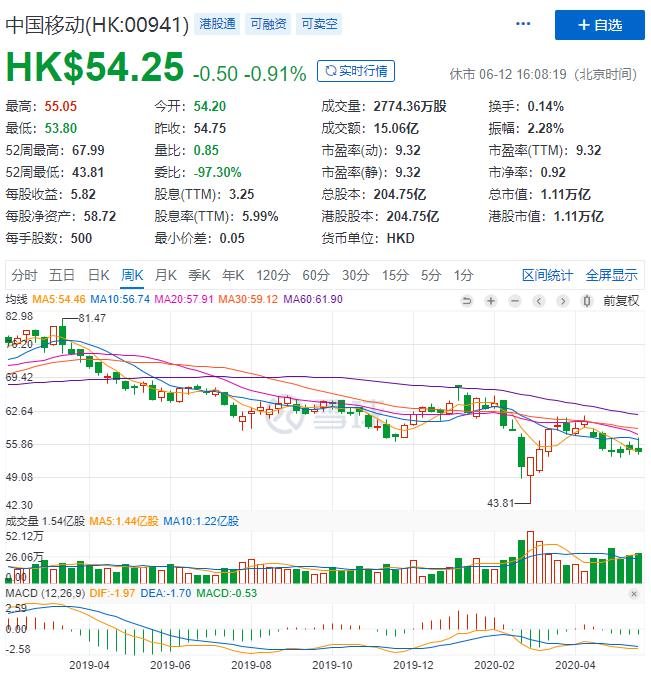Add stock with 自选 button
The height and width of the screenshot is (679, 651).
[x=599, y=25]
